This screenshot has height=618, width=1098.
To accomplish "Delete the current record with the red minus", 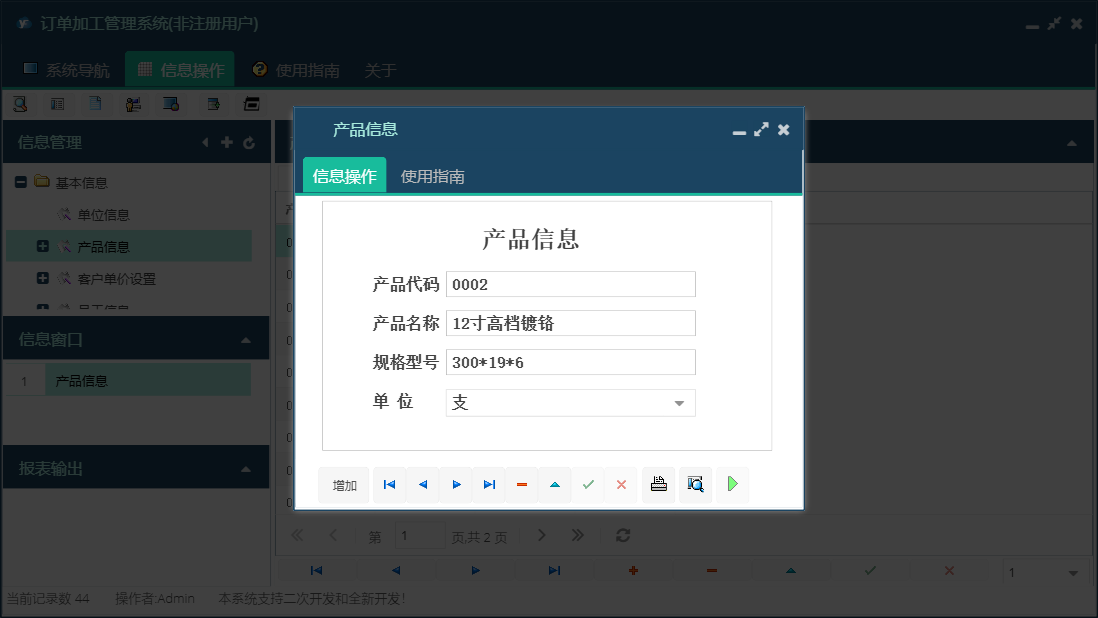I will click(x=521, y=484).
